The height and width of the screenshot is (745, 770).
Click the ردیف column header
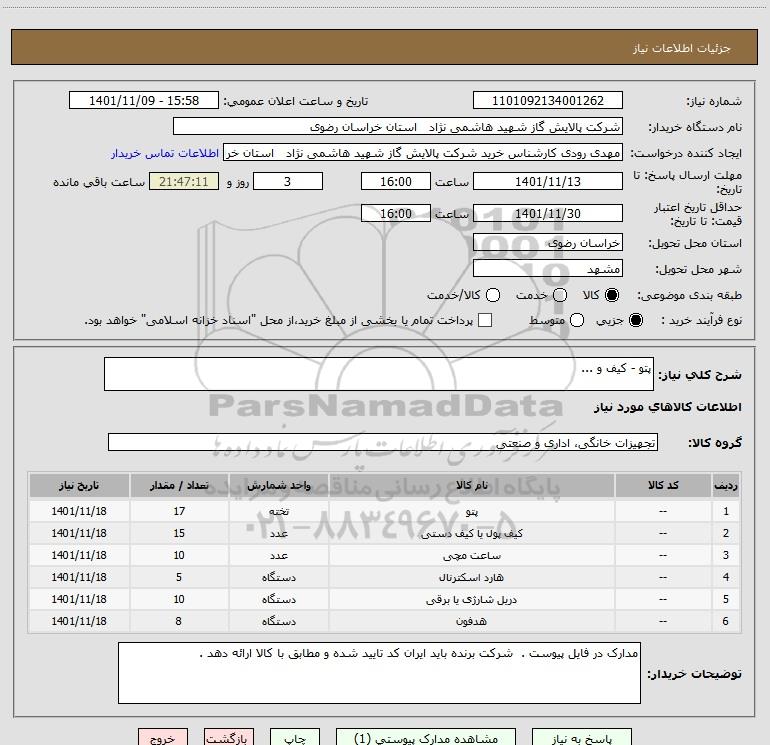[726, 485]
